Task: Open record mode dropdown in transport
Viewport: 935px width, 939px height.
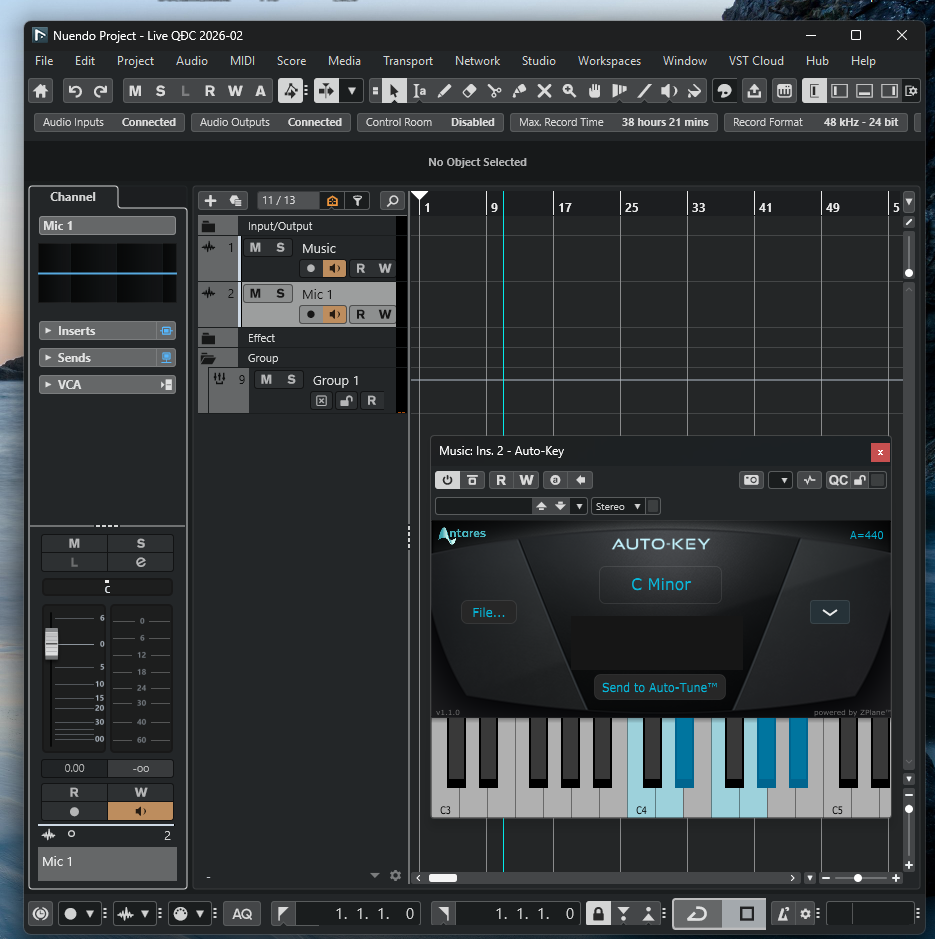Action: point(90,914)
